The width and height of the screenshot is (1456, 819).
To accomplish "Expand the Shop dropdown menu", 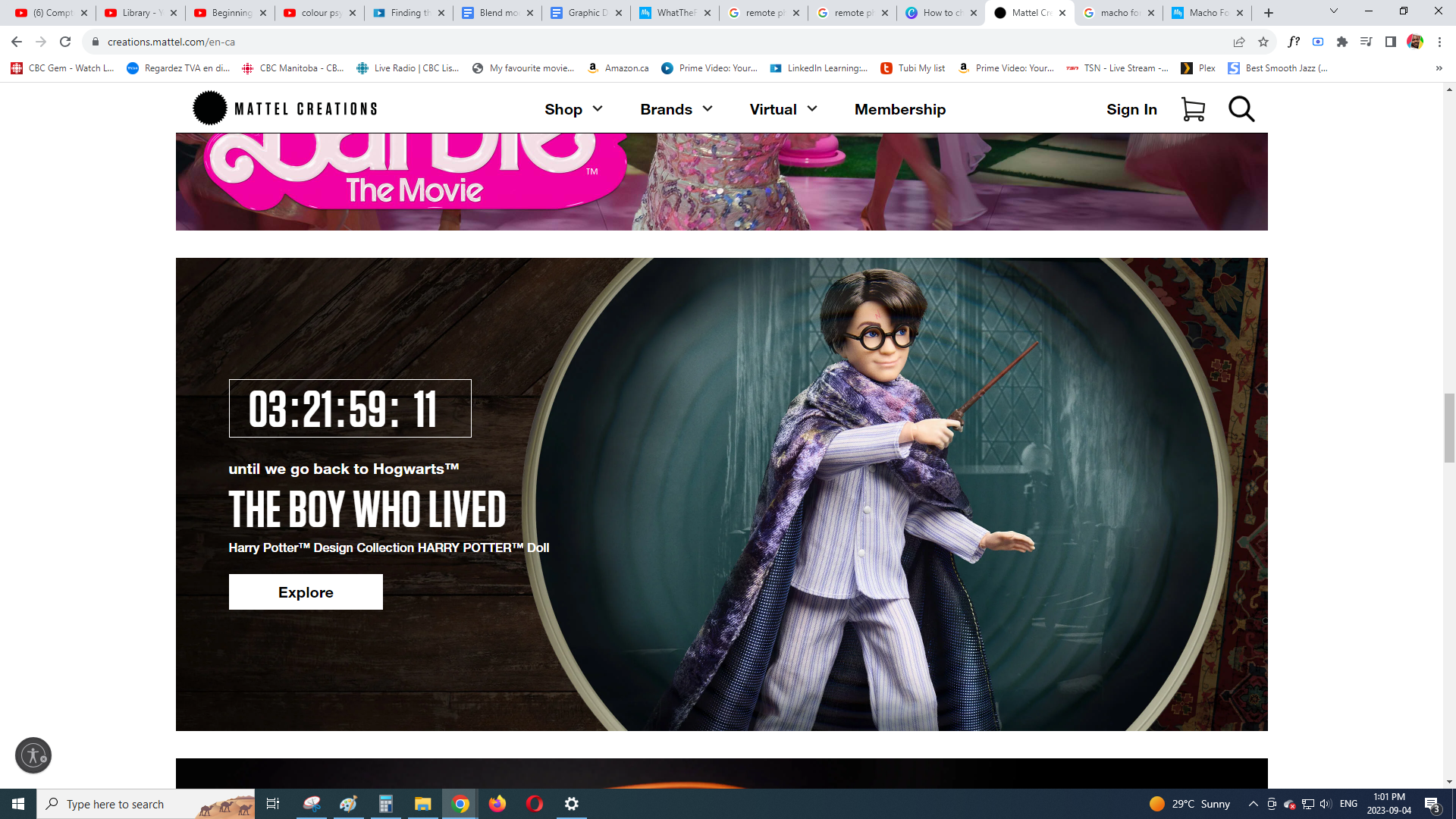I will (573, 109).
